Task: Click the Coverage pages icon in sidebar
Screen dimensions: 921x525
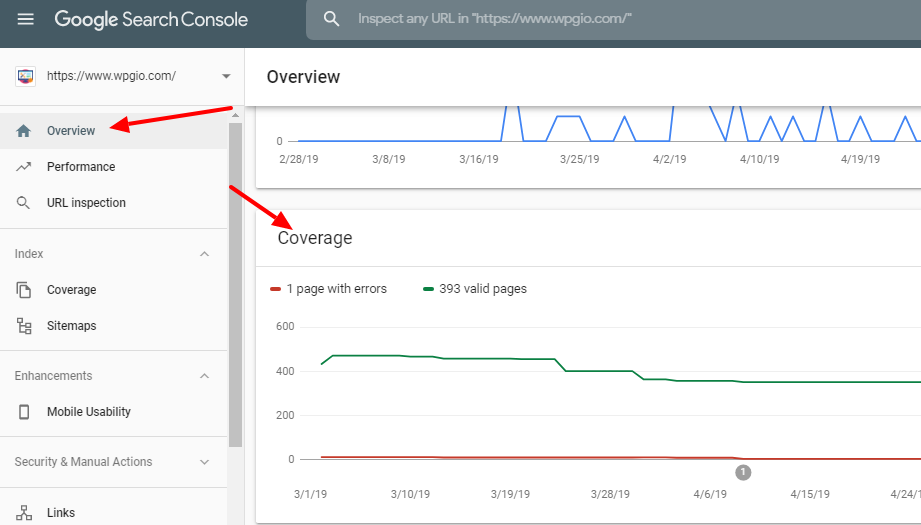Action: pyautogui.click(x=23, y=290)
